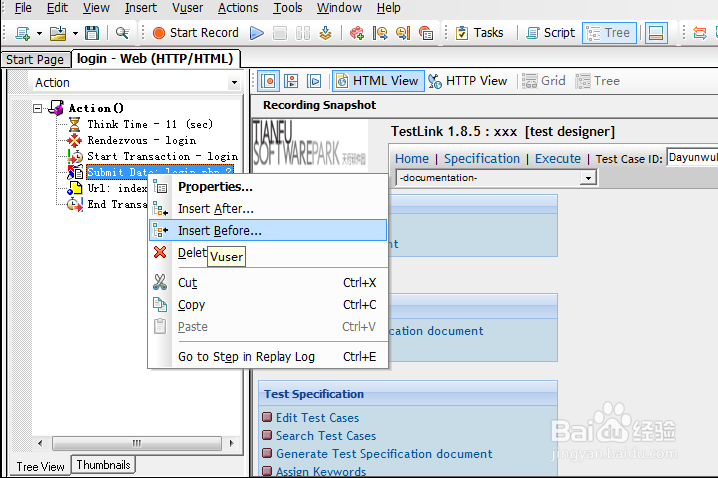Viewport: 718px width, 478px height.
Task: Open the Edit menu
Action: click(57, 8)
